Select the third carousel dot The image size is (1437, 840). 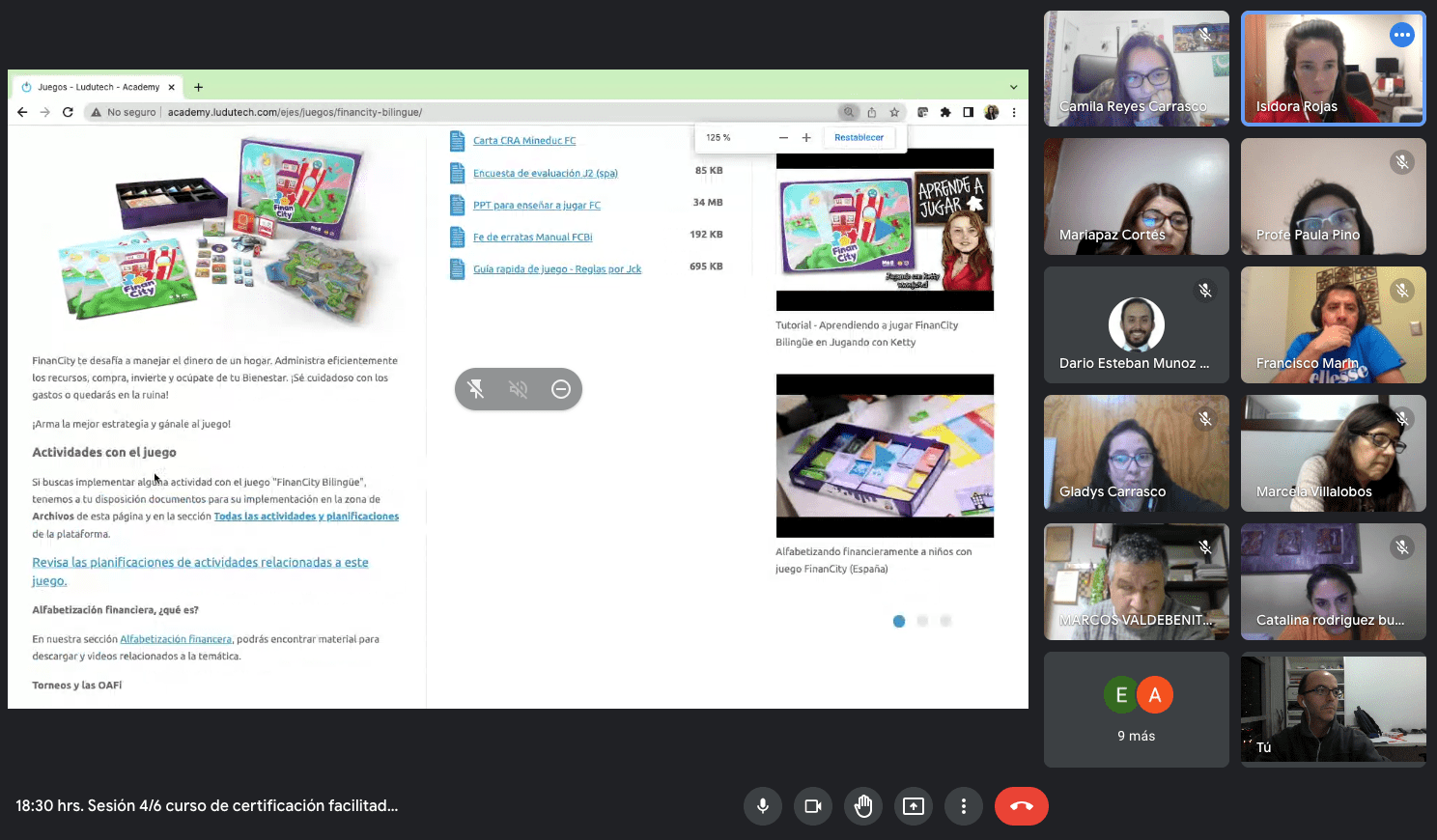pyautogui.click(x=945, y=621)
